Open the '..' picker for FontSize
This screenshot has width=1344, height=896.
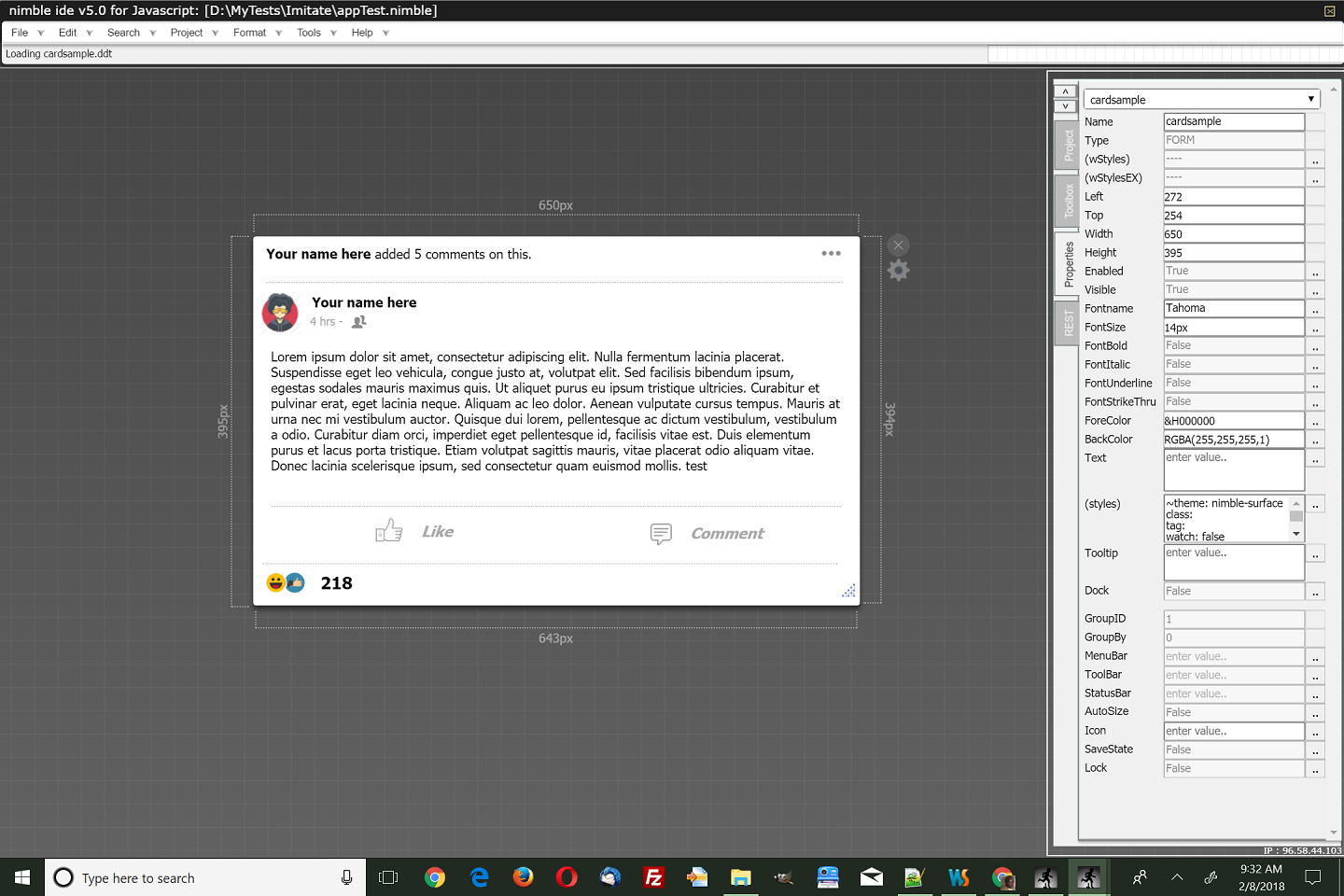(x=1315, y=328)
